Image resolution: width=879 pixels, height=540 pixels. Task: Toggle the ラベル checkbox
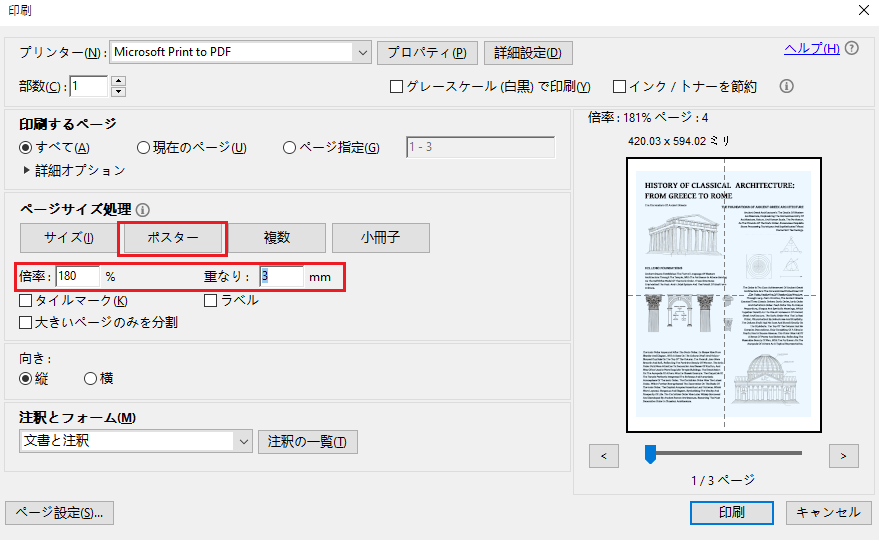[210, 301]
